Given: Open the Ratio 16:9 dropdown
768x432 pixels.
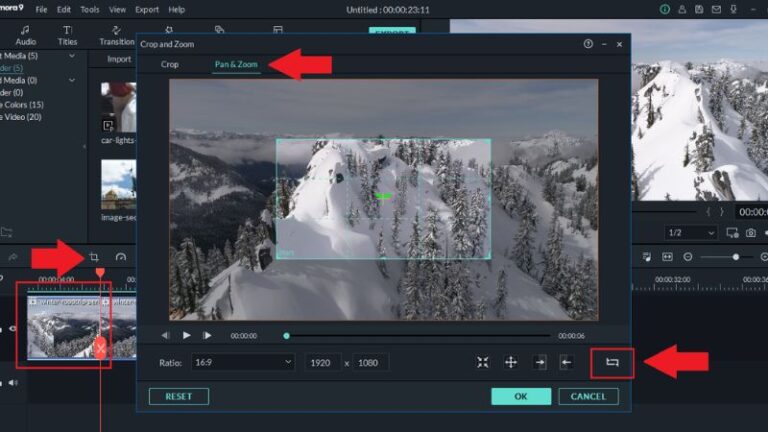Looking at the screenshot, I should coord(242,362).
